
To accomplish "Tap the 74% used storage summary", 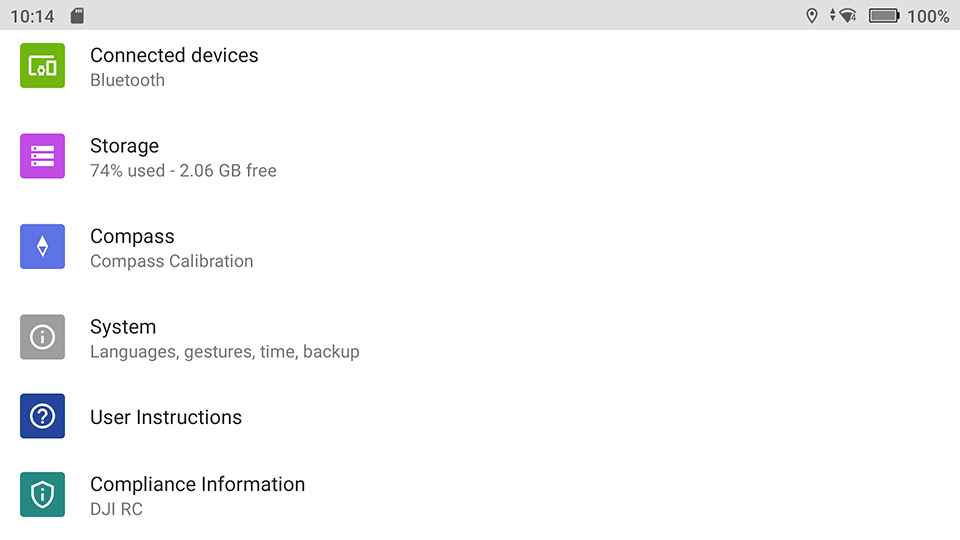I will (183, 171).
